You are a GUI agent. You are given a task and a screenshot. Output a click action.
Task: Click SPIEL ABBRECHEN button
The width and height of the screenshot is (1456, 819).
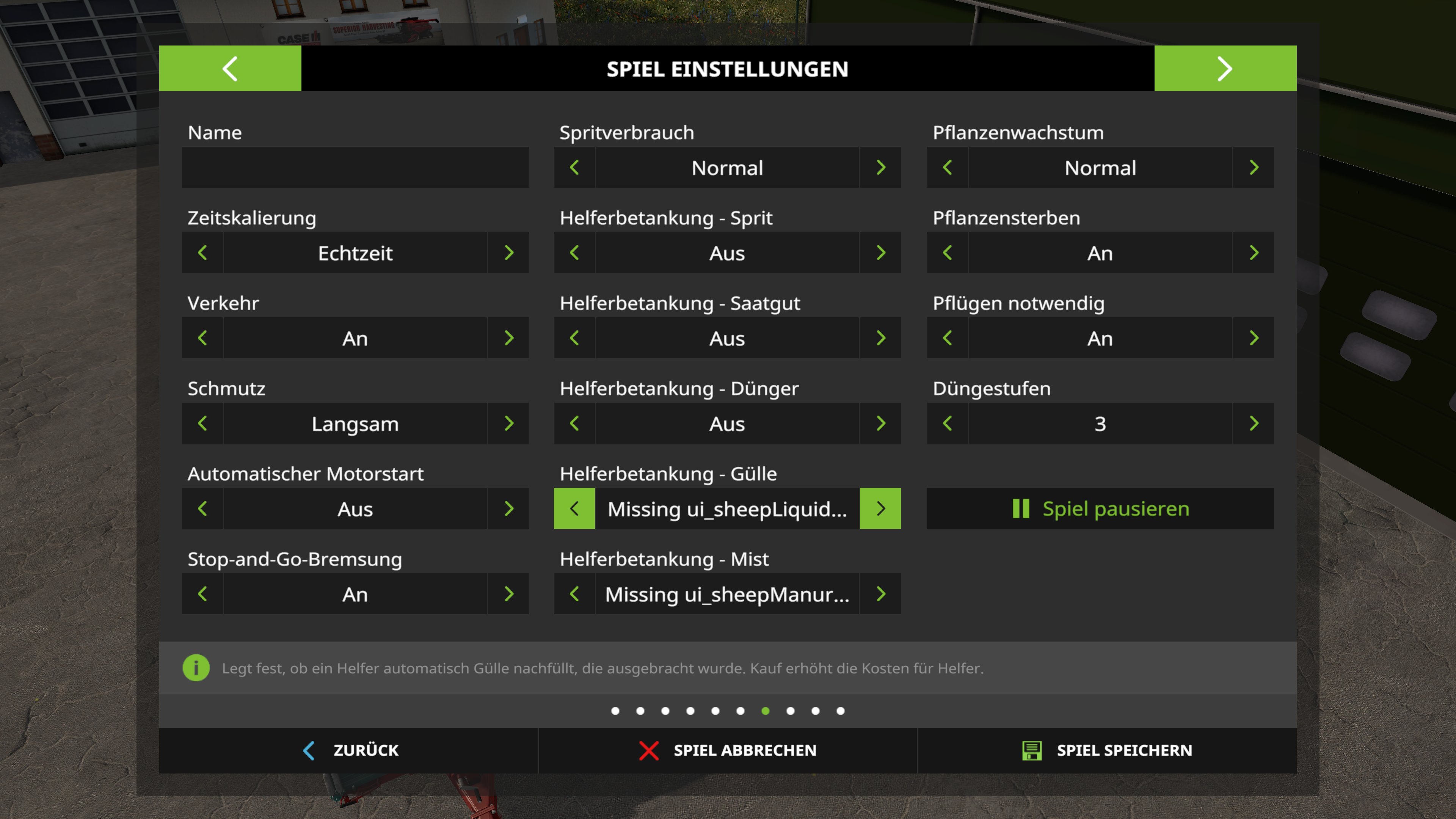(x=728, y=749)
